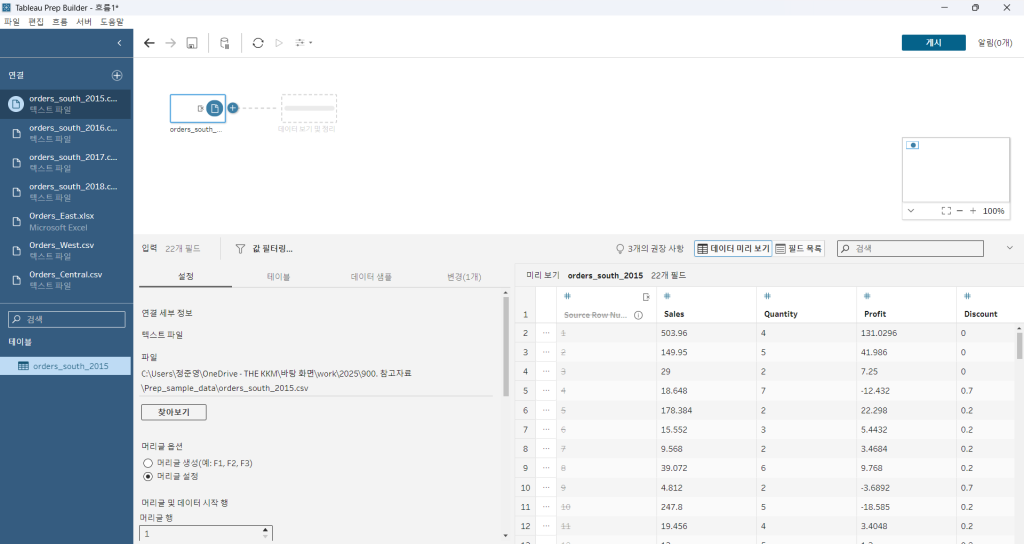
Task: Click 값 필터링 filter values button
Action: 264,249
